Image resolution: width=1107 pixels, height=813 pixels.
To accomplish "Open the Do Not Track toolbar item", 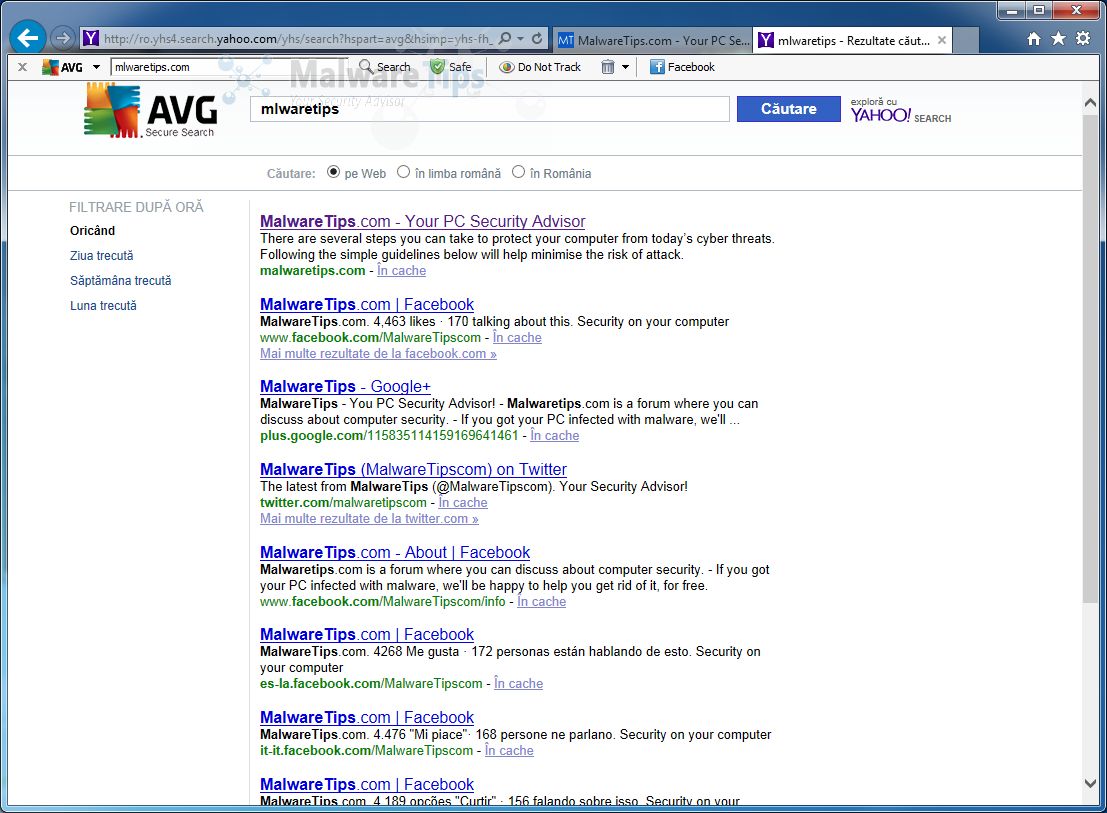I will pyautogui.click(x=540, y=67).
